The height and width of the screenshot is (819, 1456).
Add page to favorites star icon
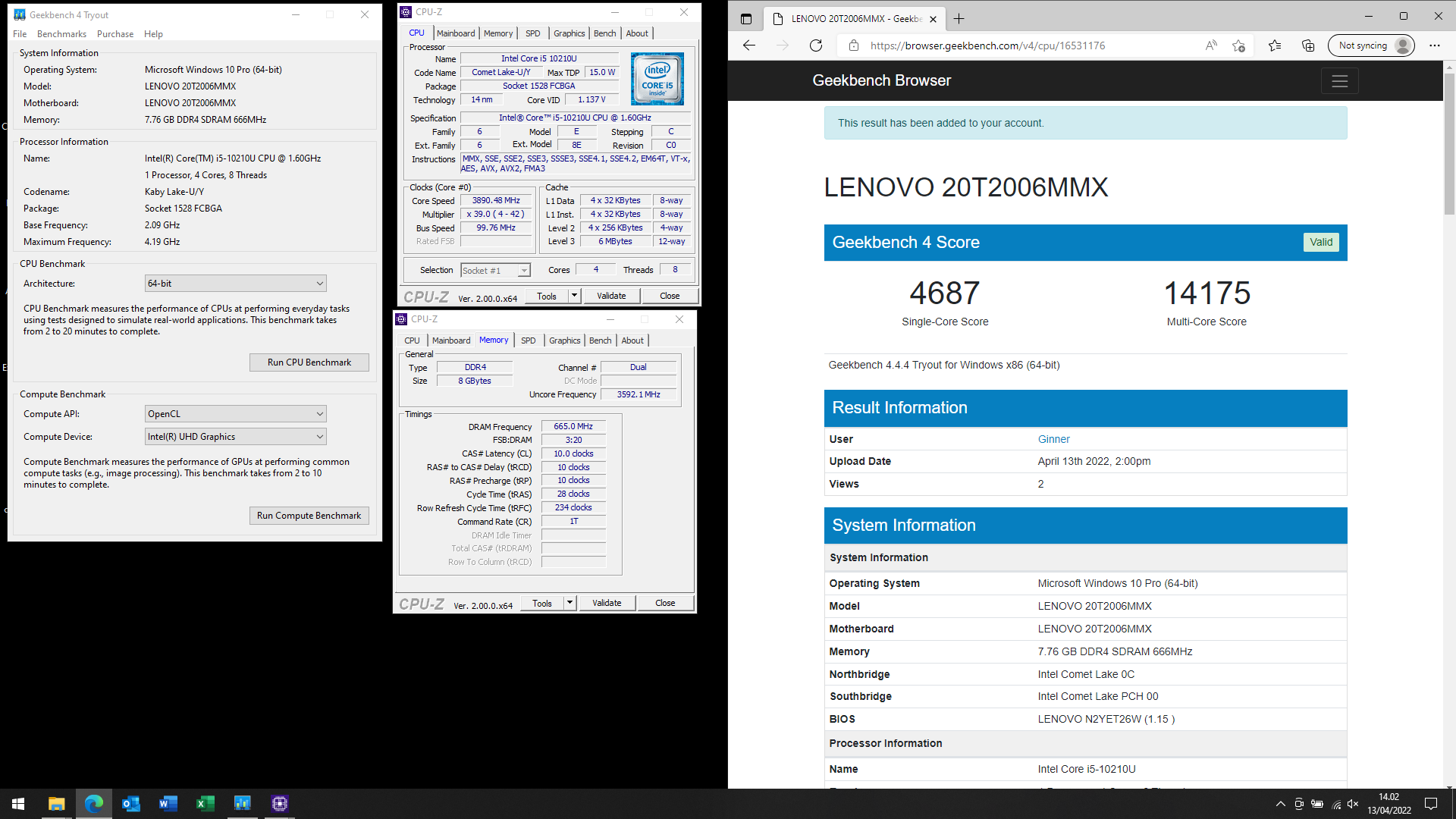tap(1239, 45)
